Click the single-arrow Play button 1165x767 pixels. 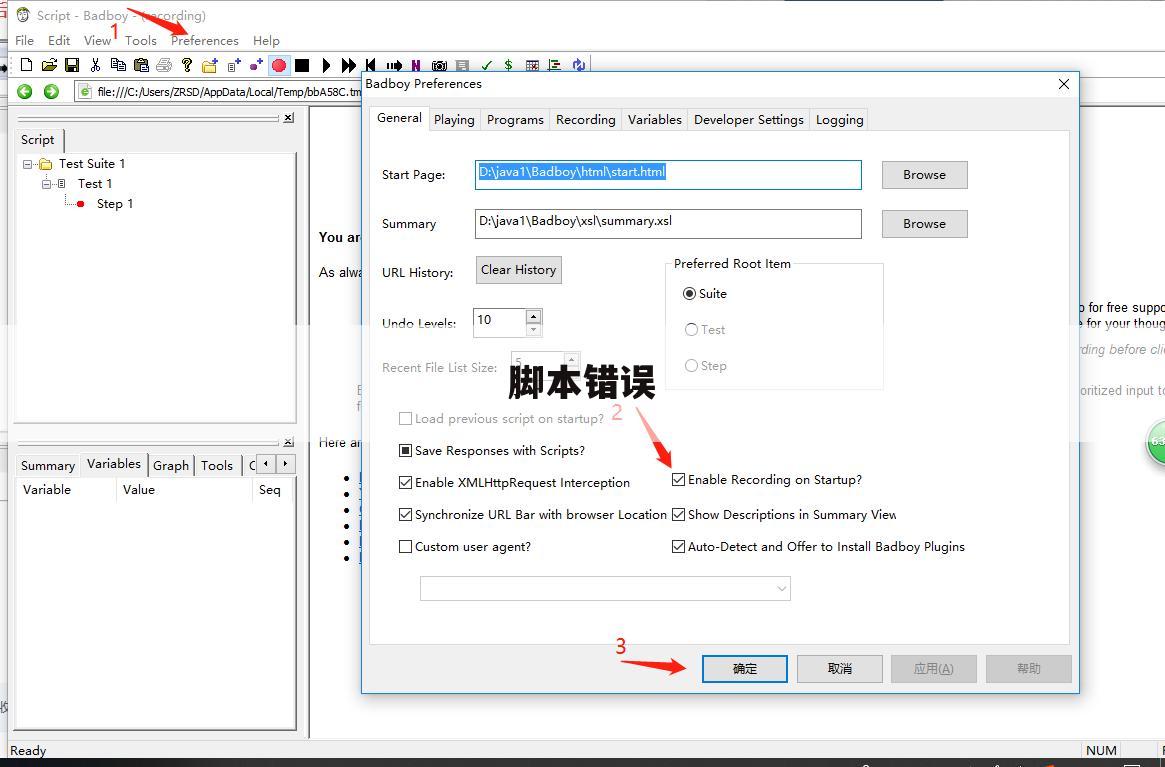325,65
